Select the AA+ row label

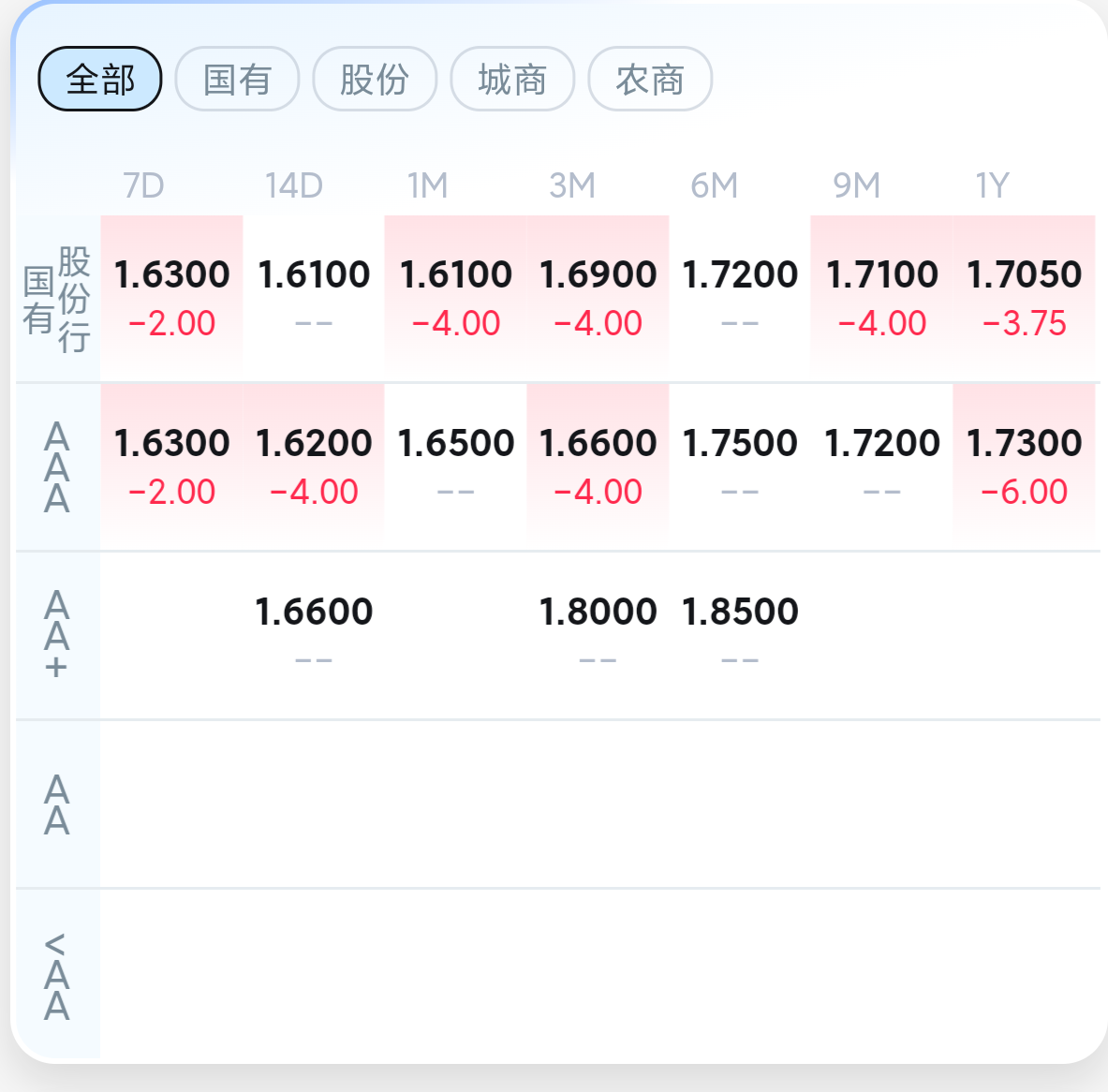click(x=56, y=635)
